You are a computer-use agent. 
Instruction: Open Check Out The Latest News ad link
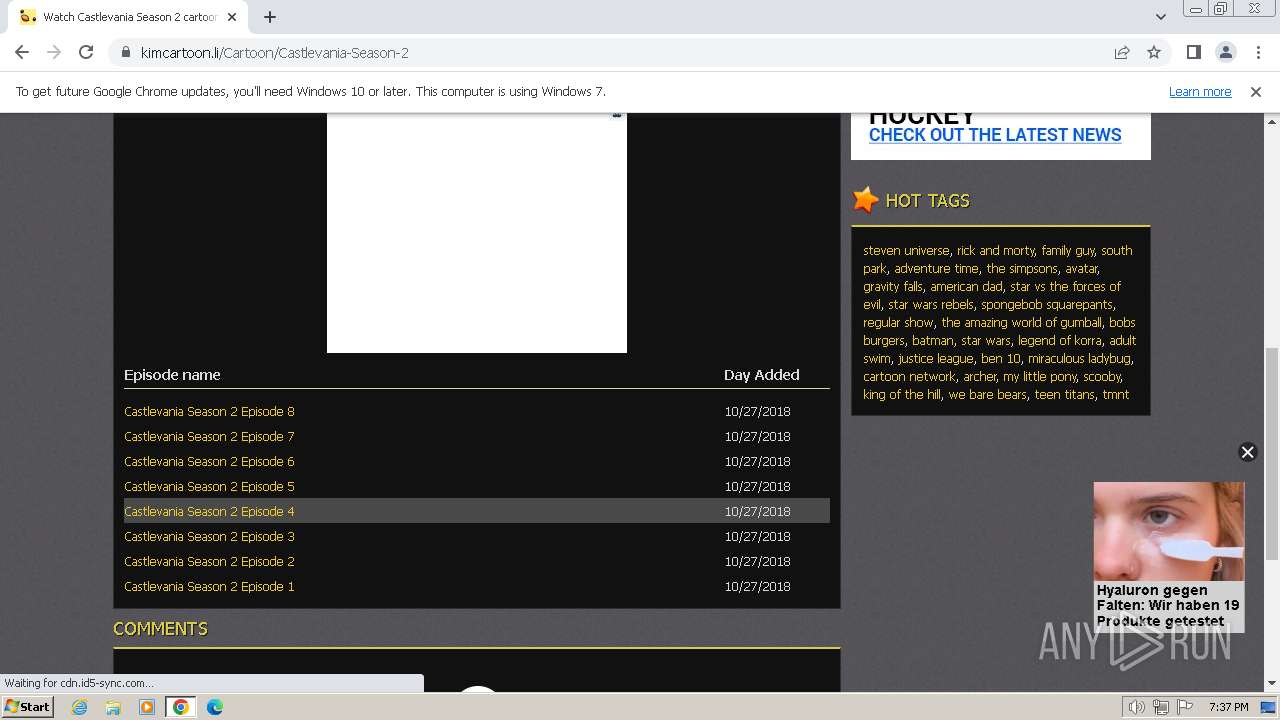(995, 135)
